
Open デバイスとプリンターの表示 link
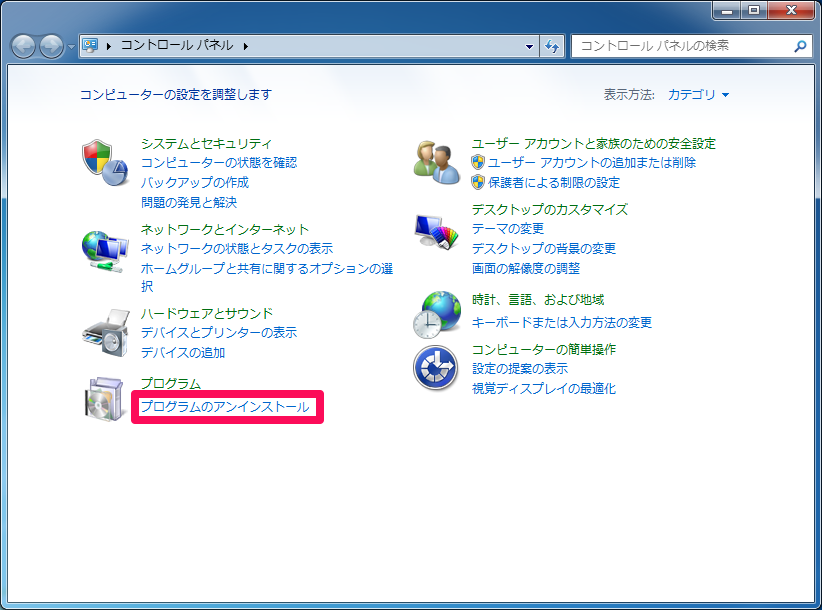(219, 333)
